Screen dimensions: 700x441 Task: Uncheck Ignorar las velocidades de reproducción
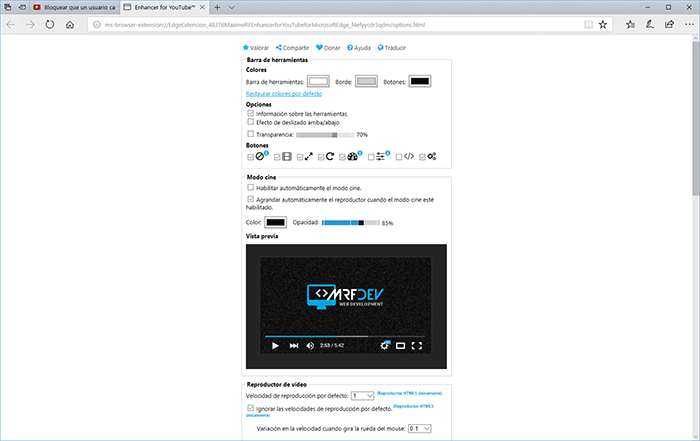point(250,408)
